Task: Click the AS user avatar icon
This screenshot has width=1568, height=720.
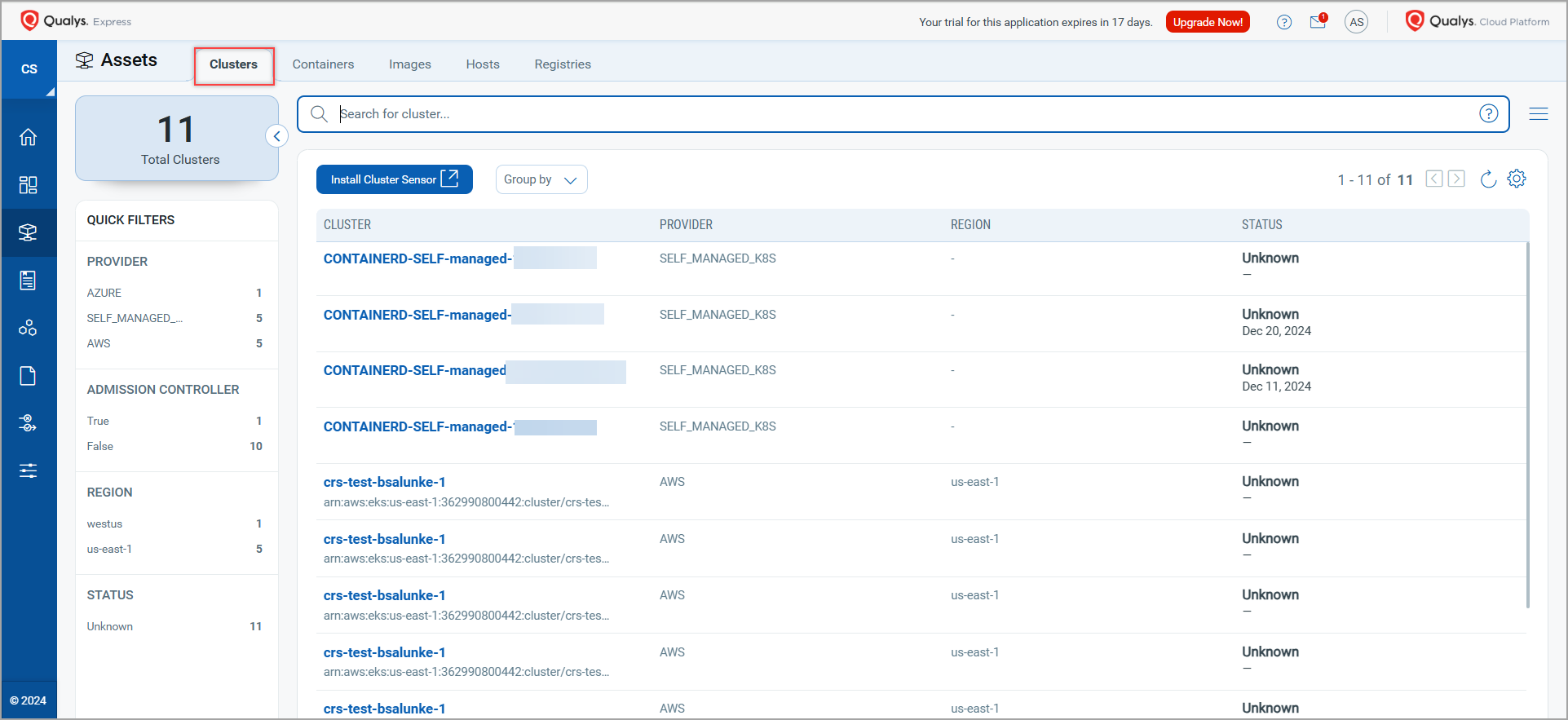Action: click(1357, 22)
